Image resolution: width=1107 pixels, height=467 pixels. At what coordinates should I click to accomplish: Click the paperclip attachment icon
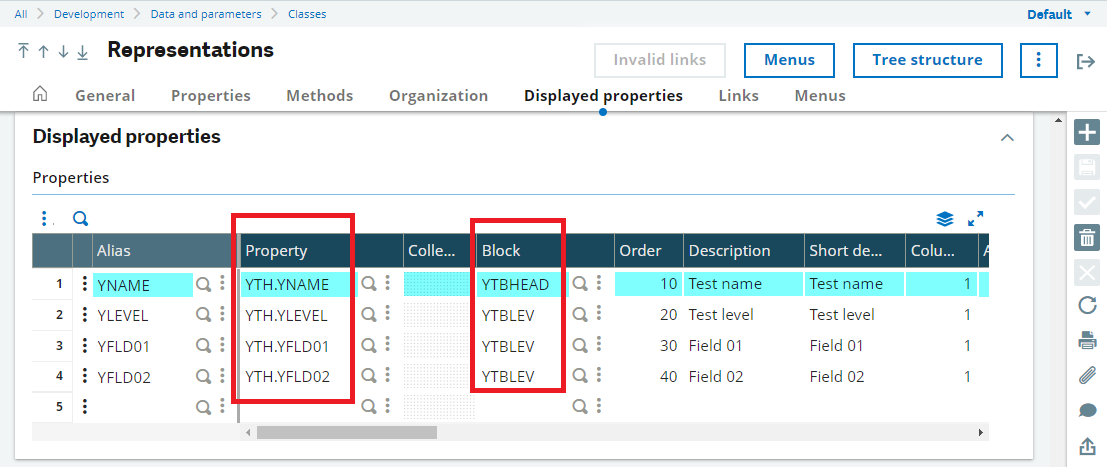(1087, 375)
